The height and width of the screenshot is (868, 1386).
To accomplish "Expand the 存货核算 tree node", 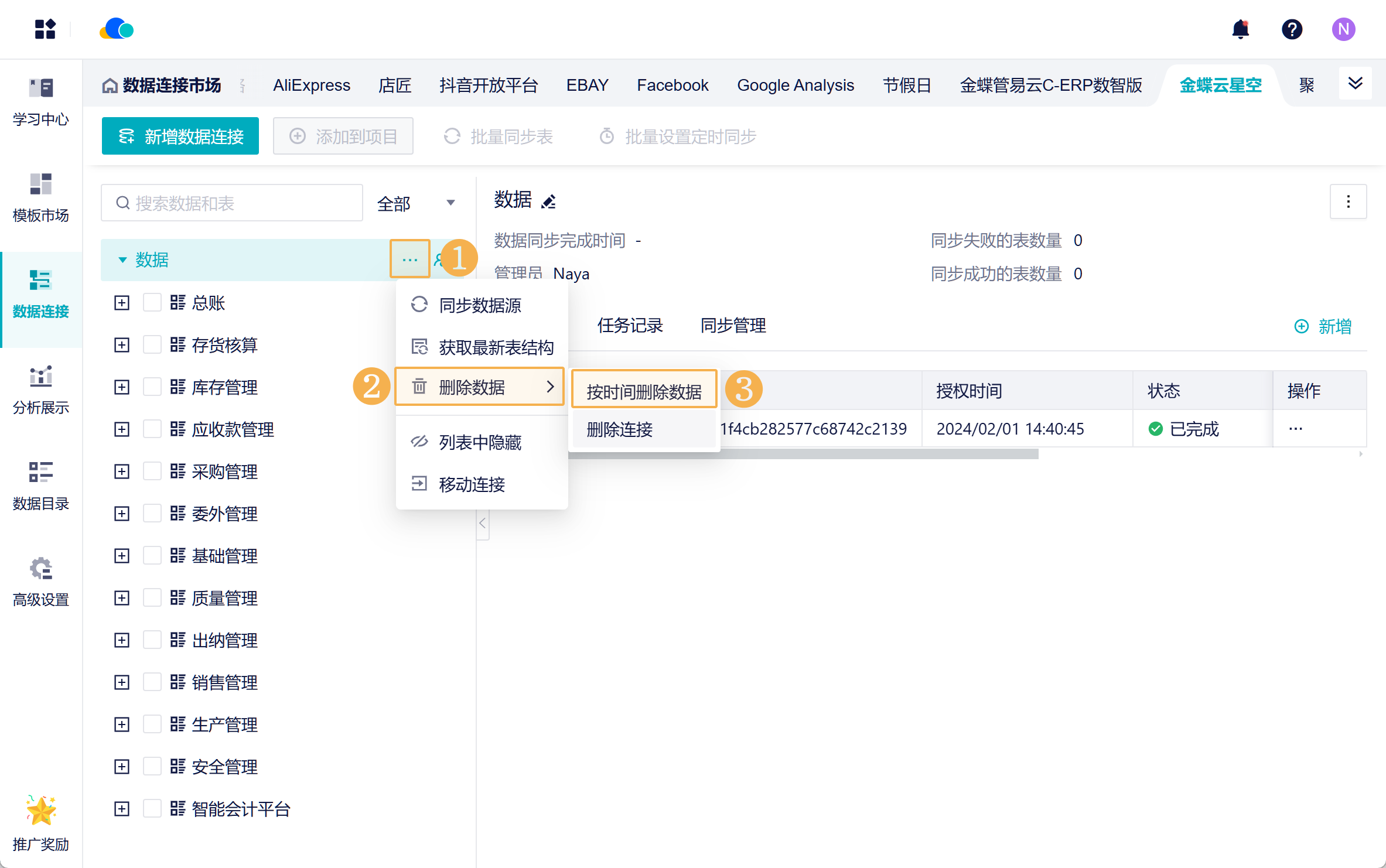I will [122, 345].
